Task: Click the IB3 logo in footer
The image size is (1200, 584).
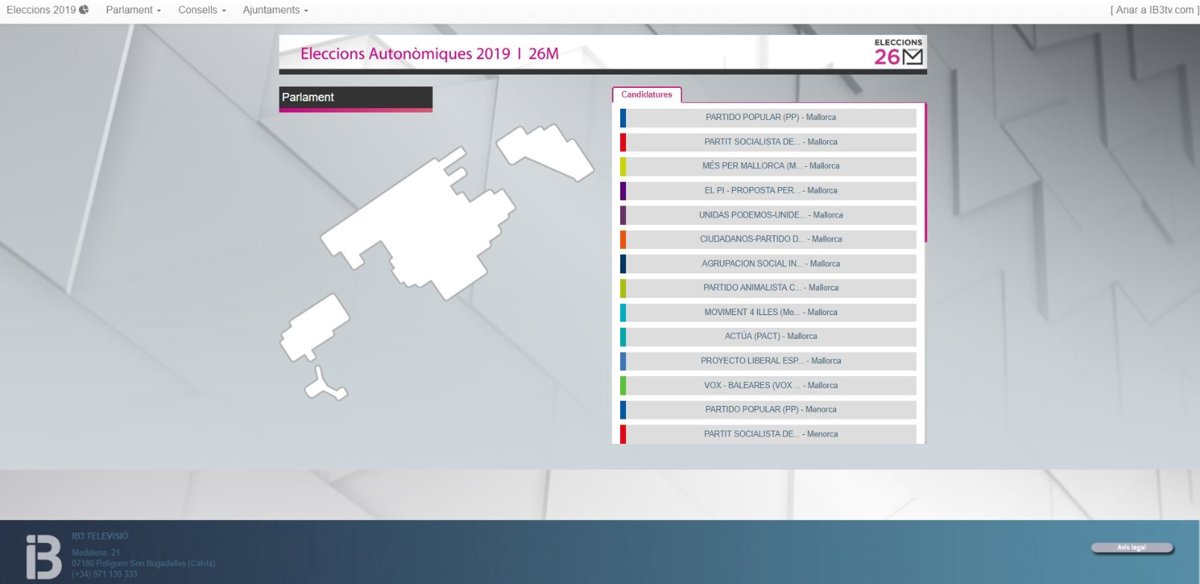Action: (43, 557)
